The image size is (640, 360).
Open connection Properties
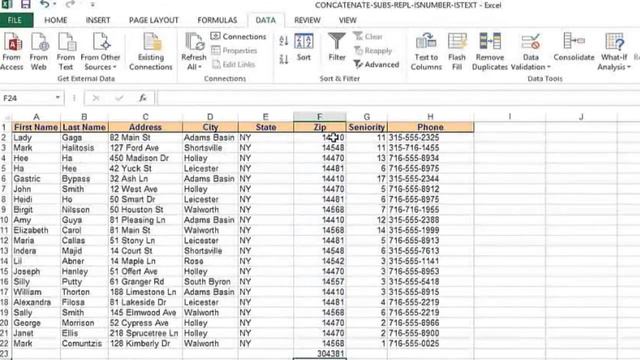(x=235, y=51)
